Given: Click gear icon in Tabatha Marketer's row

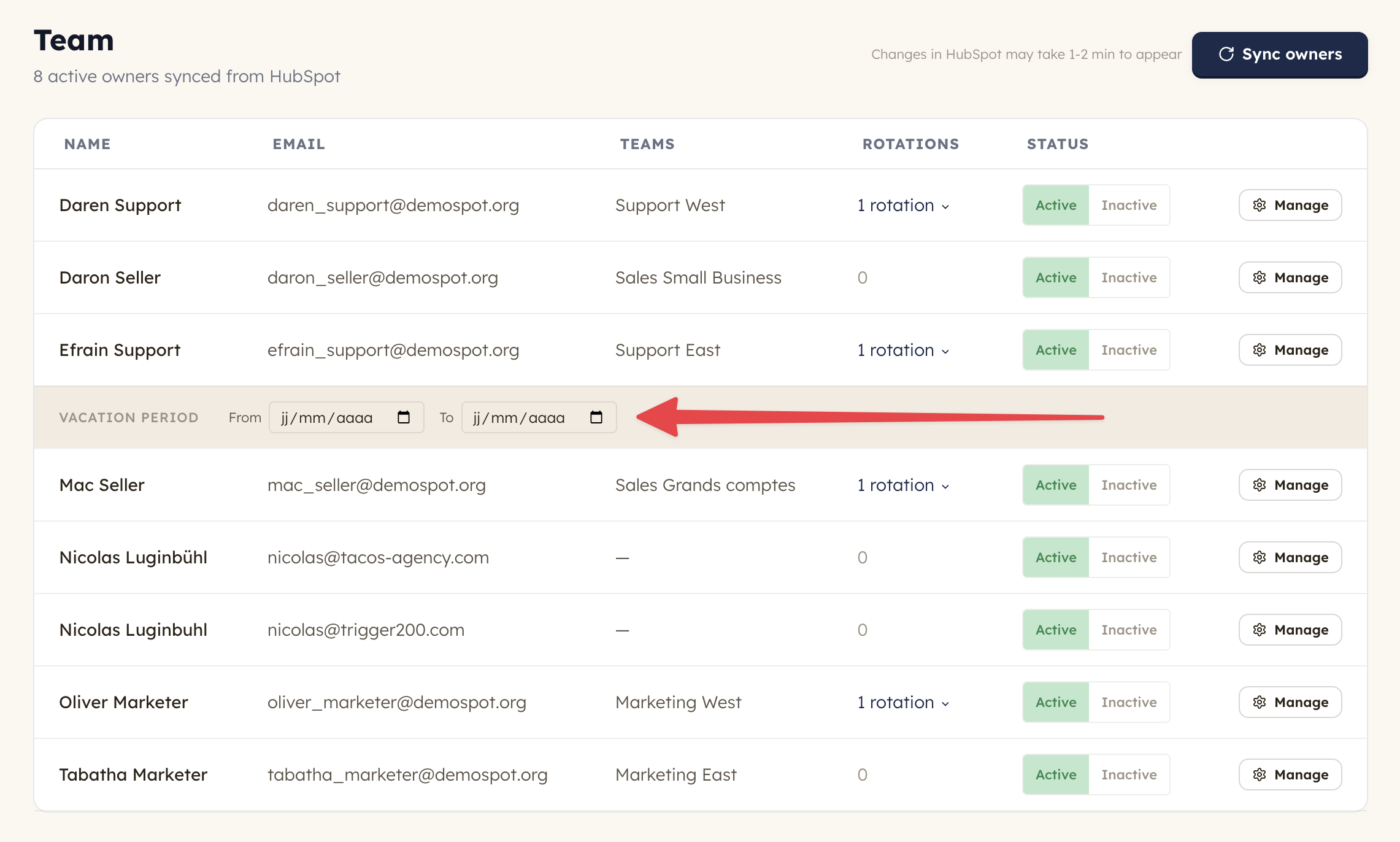Looking at the screenshot, I should tap(1260, 774).
